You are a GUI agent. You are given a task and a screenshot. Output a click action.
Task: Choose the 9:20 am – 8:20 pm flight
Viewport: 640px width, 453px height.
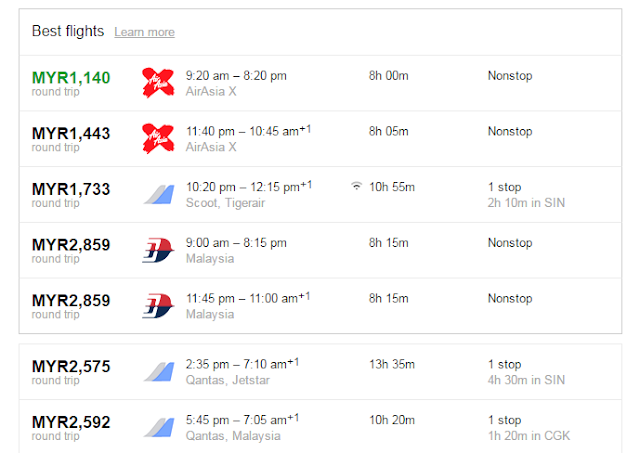click(x=236, y=76)
